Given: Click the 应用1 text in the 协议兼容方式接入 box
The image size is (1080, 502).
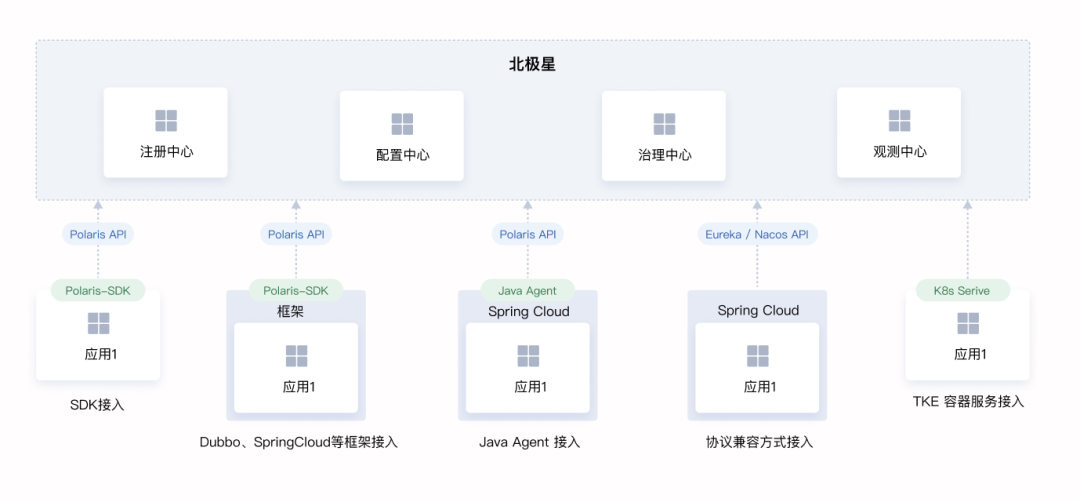Looking at the screenshot, I should click(x=760, y=386).
